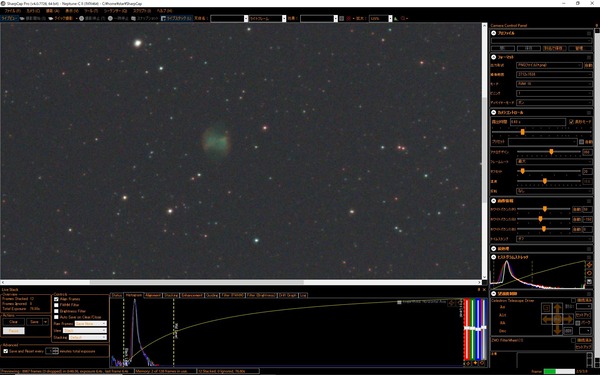Toggle the 長秒モード checkbox

pyautogui.click(x=571, y=122)
